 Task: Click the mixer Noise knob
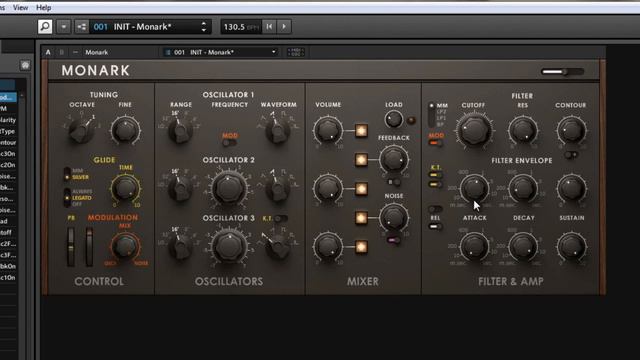pos(393,217)
